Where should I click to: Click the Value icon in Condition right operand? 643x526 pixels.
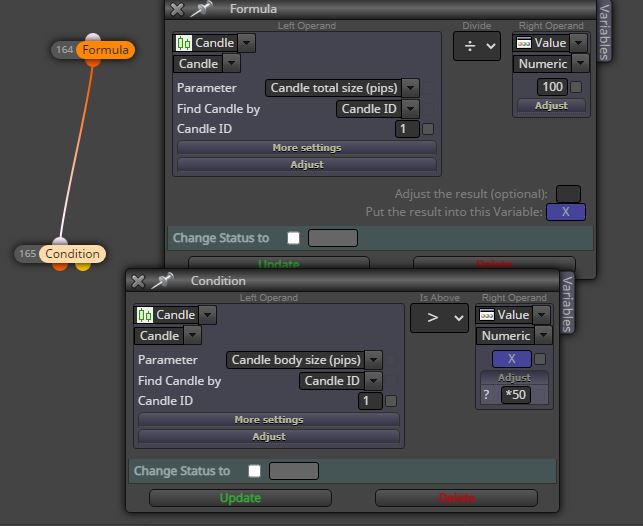(487, 315)
